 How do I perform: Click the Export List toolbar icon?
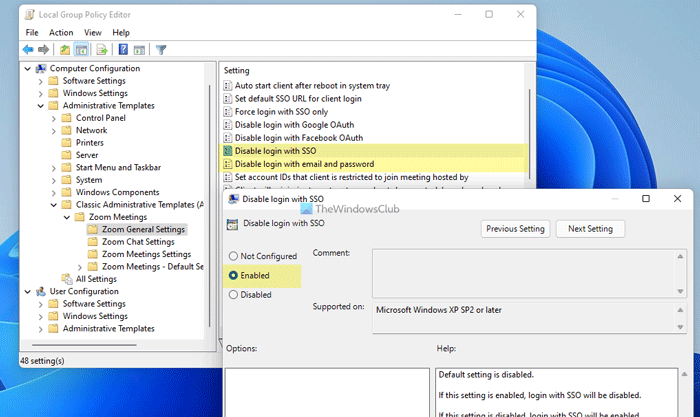click(101, 49)
